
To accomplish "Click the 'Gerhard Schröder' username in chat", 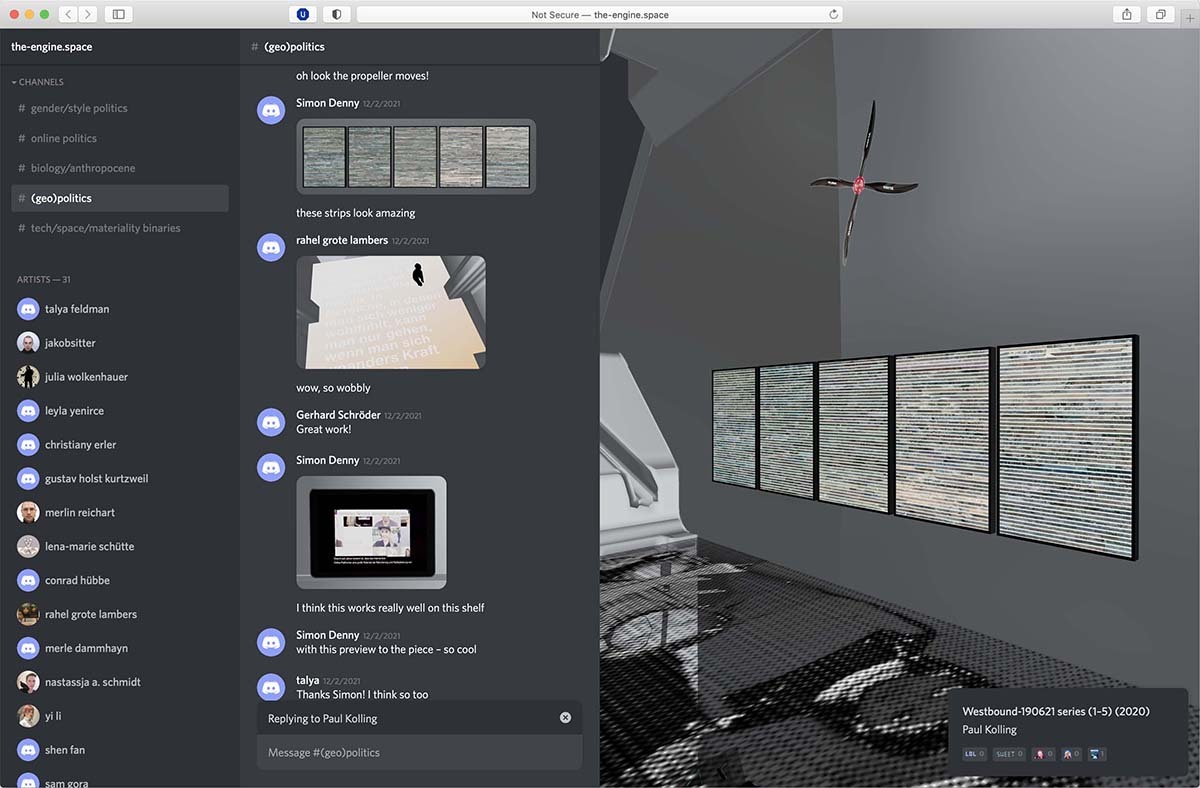I will (337, 415).
